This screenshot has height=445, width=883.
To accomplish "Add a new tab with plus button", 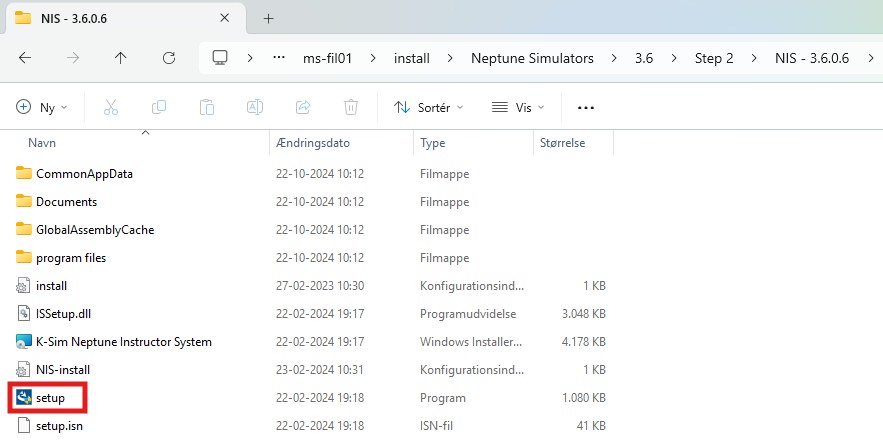I will pyautogui.click(x=268, y=18).
